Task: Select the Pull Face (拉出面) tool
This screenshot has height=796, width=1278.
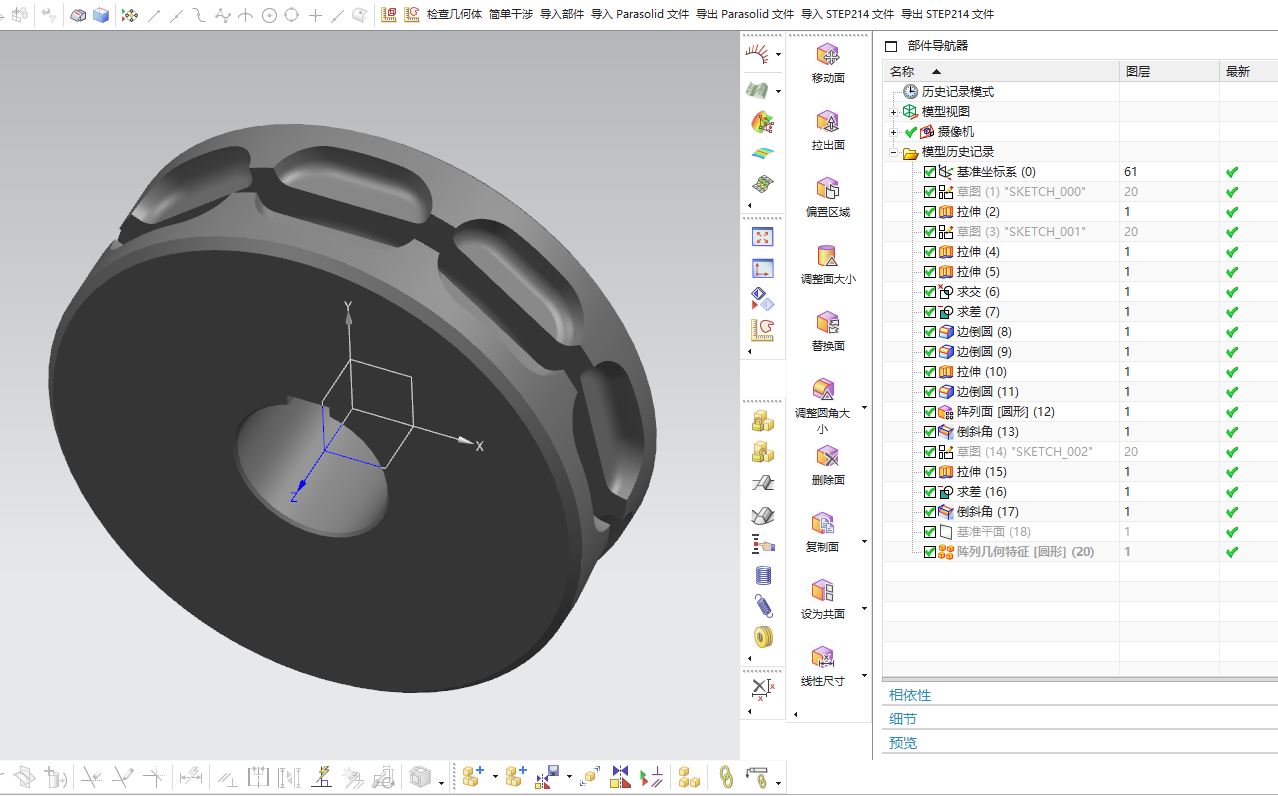Action: [x=827, y=130]
